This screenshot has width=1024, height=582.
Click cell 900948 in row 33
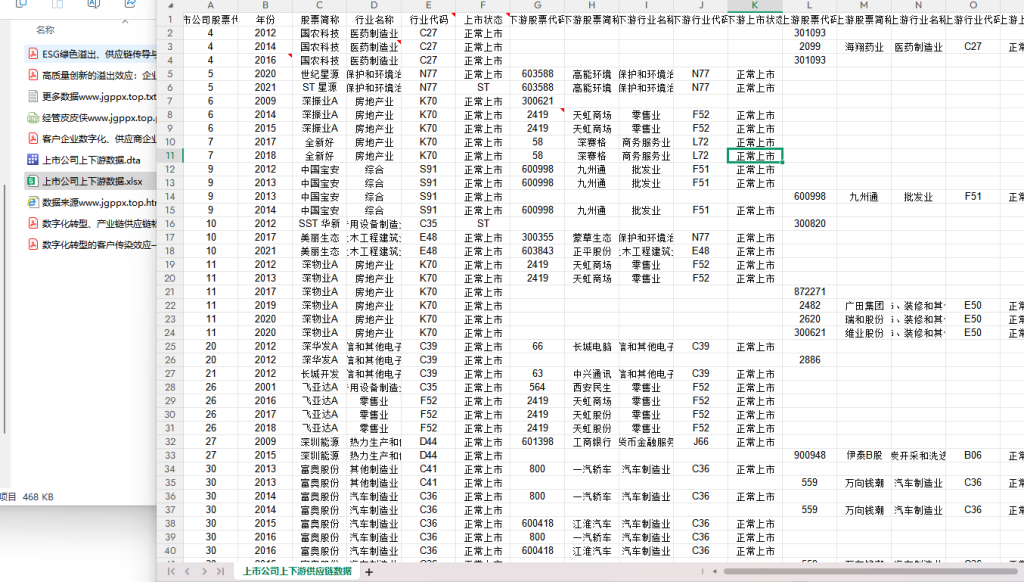(x=810, y=456)
